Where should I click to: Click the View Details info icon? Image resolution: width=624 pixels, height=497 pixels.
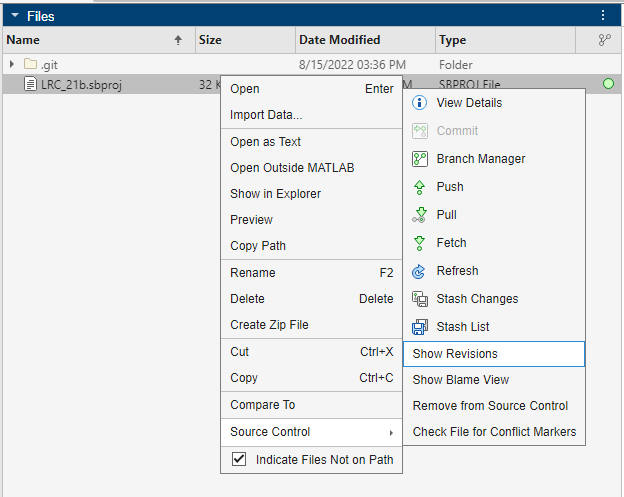pos(420,103)
